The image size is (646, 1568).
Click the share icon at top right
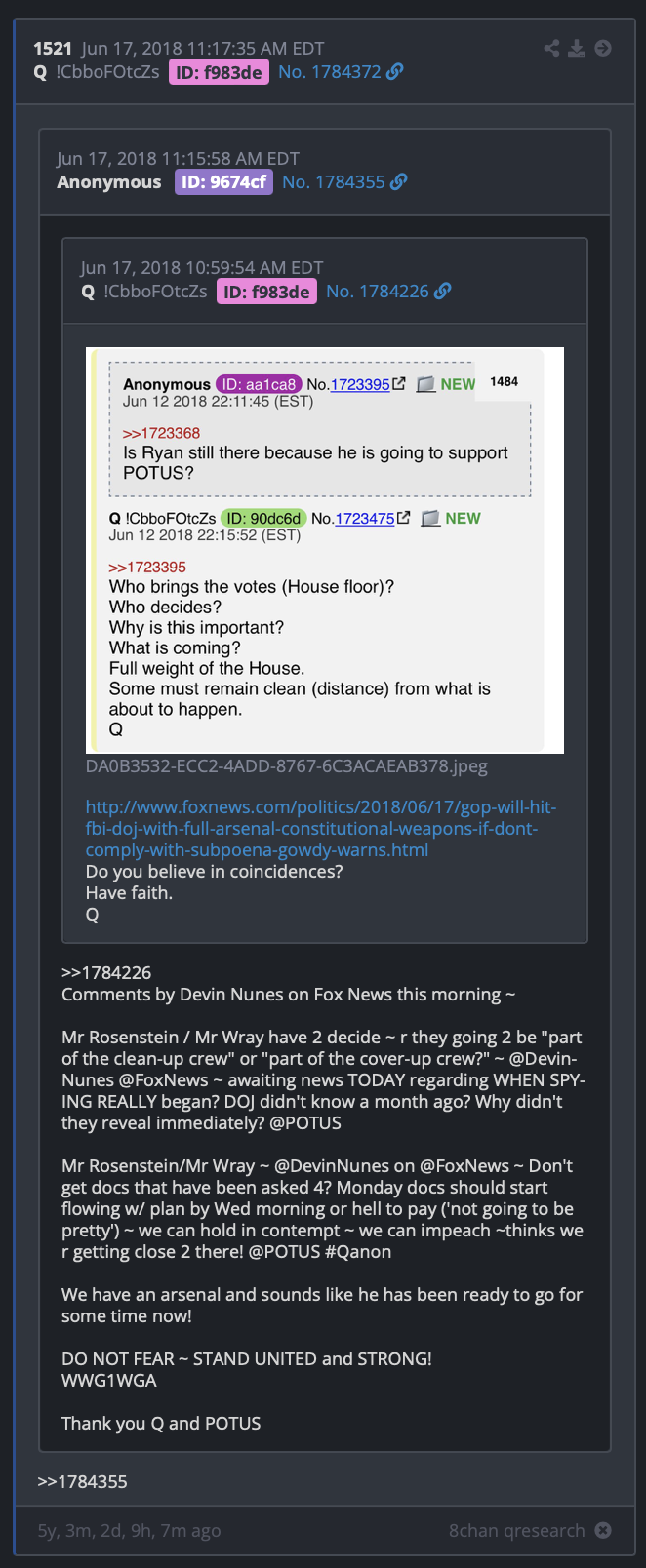(x=552, y=48)
